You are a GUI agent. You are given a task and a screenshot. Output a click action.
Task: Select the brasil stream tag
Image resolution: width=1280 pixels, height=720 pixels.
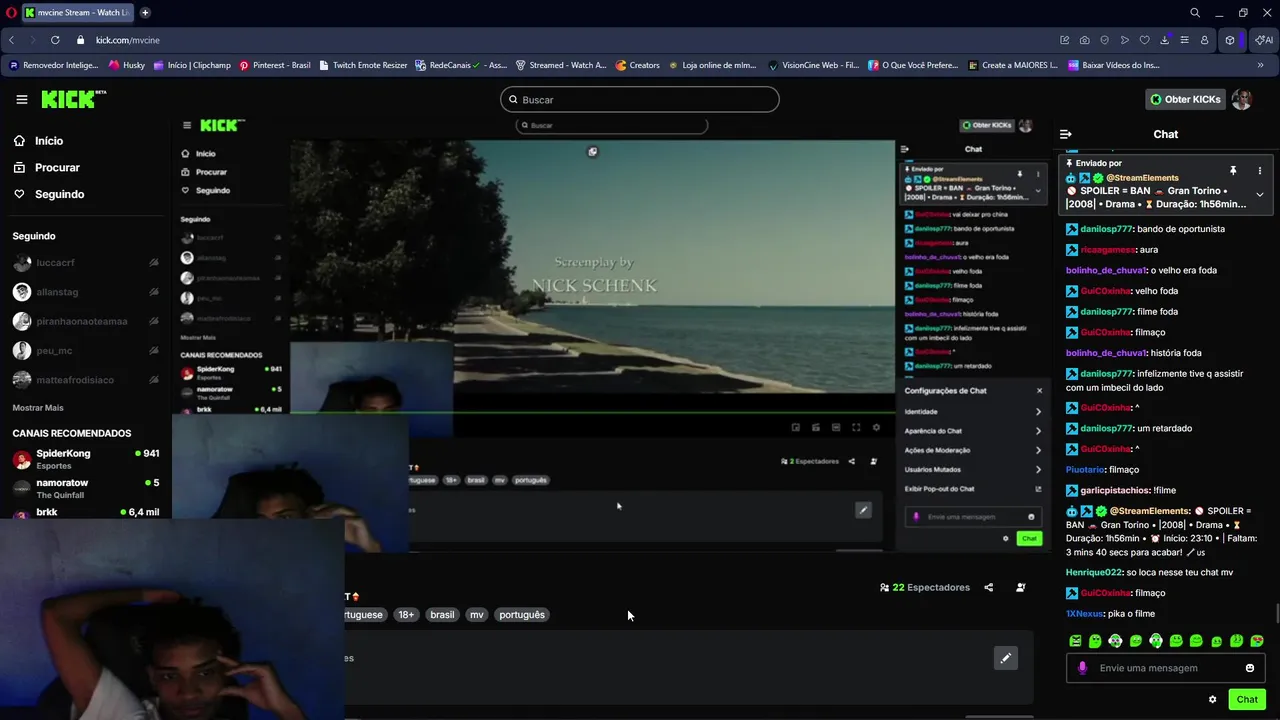[x=442, y=615]
